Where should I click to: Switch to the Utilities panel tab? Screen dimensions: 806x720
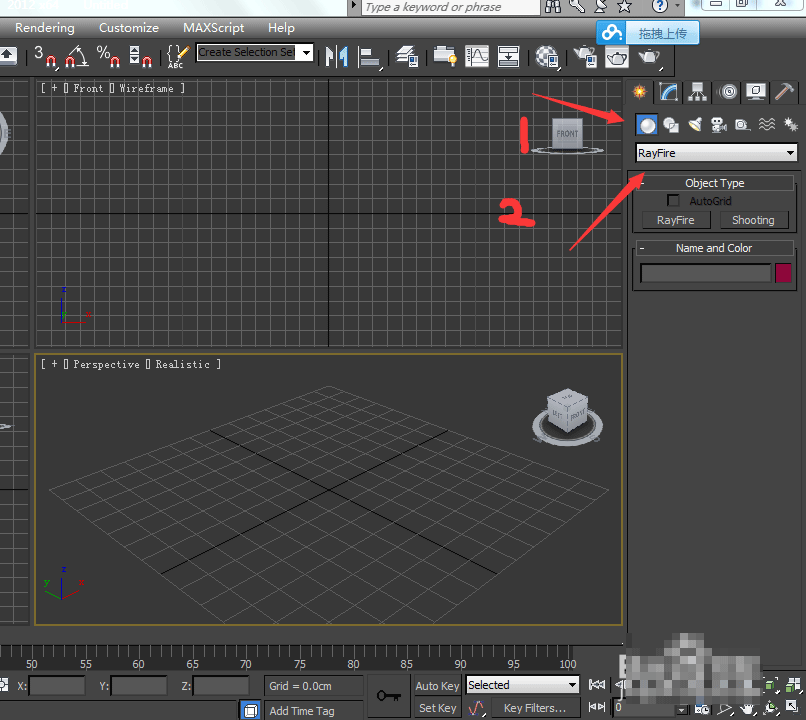[x=784, y=92]
